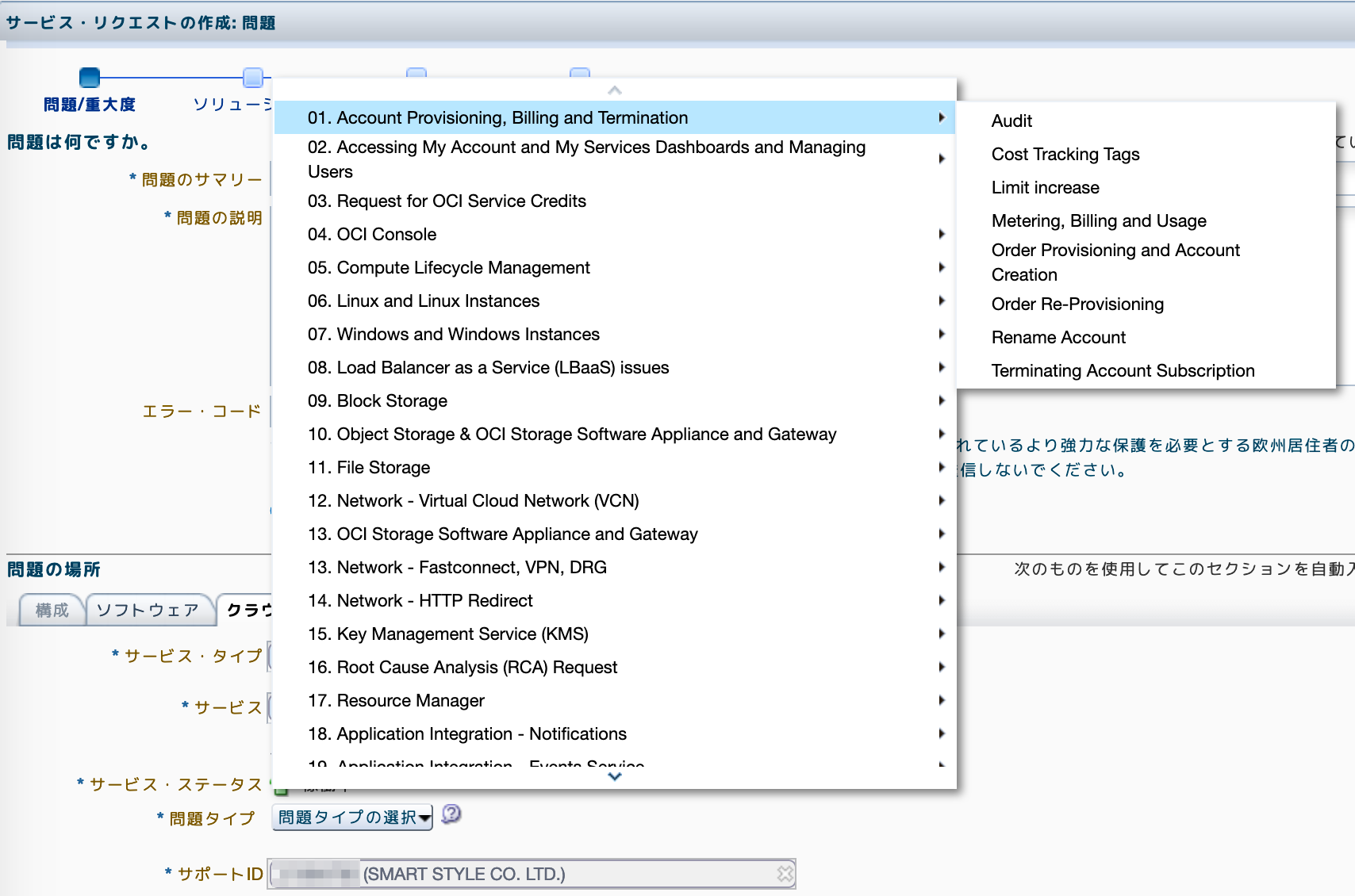The height and width of the screenshot is (896, 1355).
Task: Click the ソリューション step marker in the progress train
Action: point(253,77)
